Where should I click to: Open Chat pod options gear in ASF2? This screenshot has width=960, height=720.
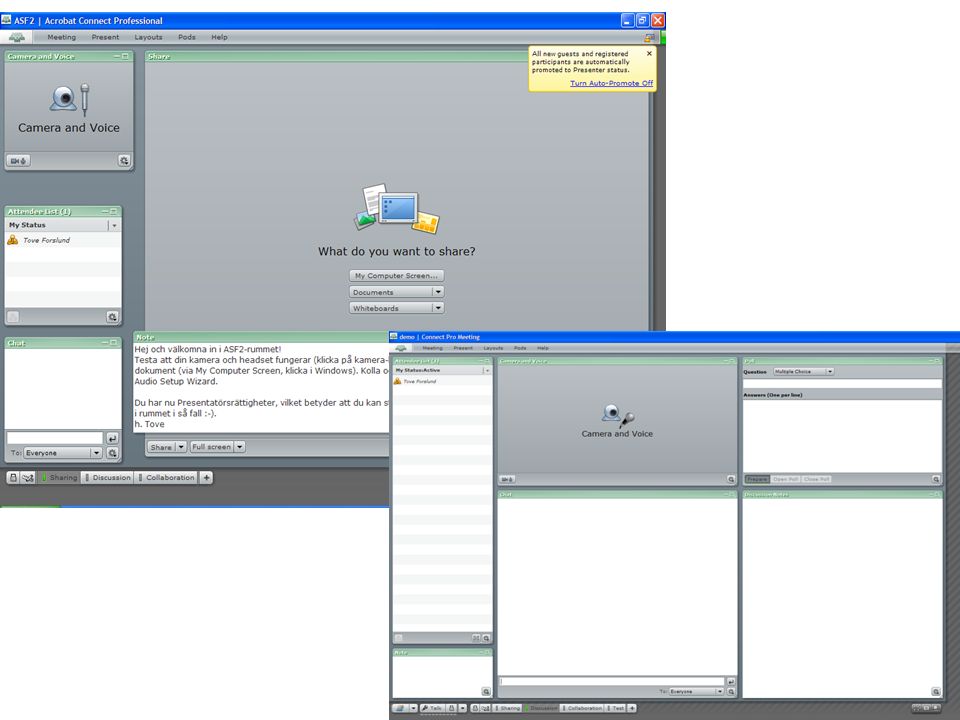(x=112, y=453)
